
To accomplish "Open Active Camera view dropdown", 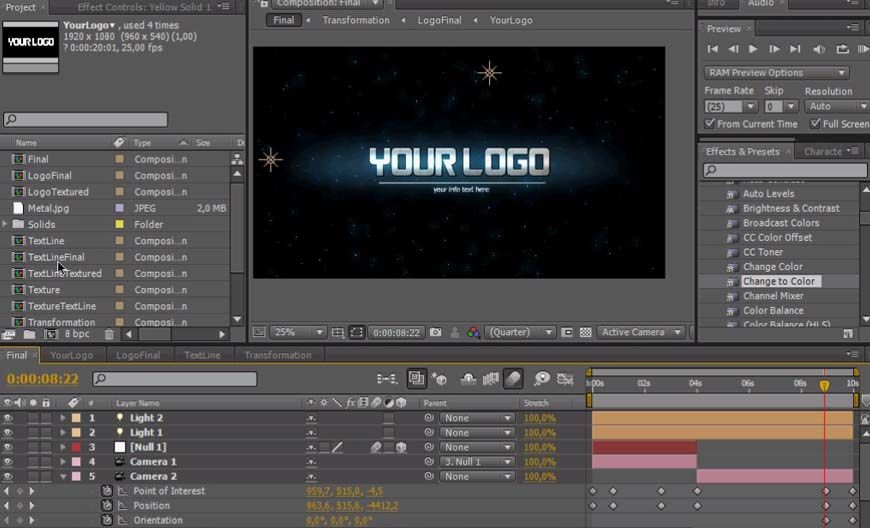I will pos(641,332).
